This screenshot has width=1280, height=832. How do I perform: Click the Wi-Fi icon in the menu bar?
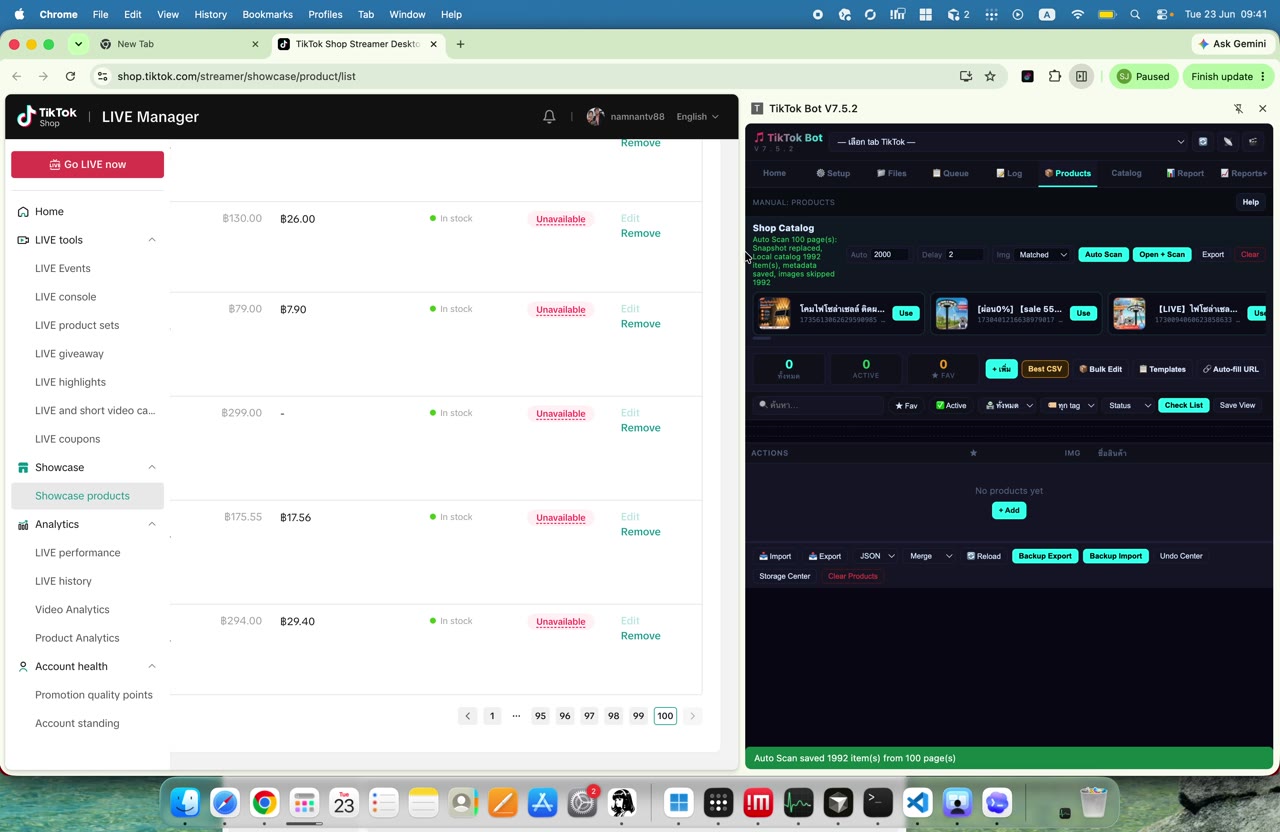[x=1077, y=14]
